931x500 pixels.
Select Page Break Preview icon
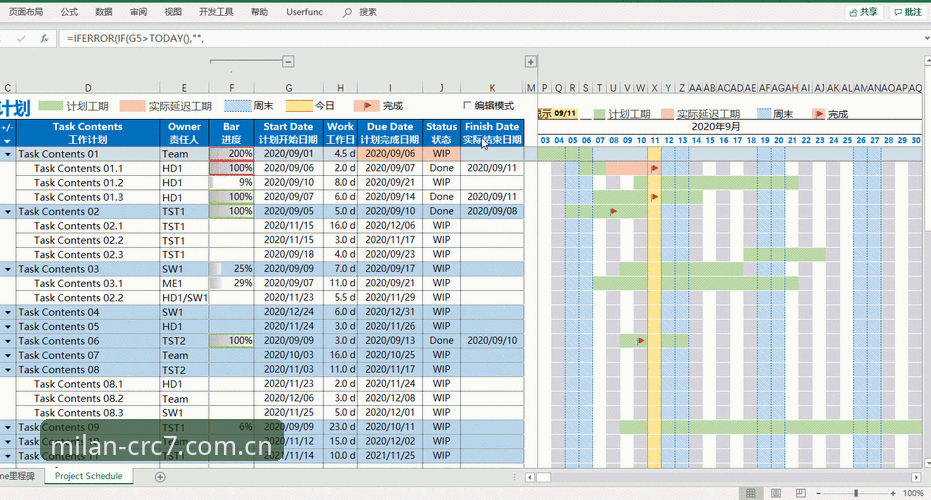point(800,493)
